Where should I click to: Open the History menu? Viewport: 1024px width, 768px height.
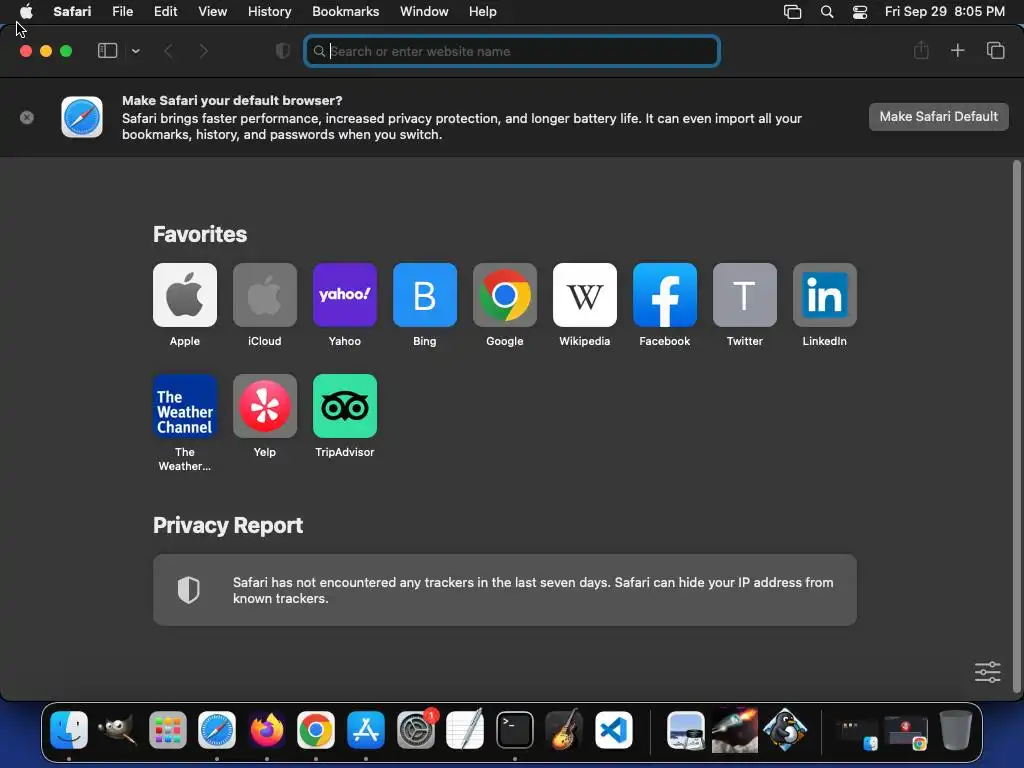269,12
